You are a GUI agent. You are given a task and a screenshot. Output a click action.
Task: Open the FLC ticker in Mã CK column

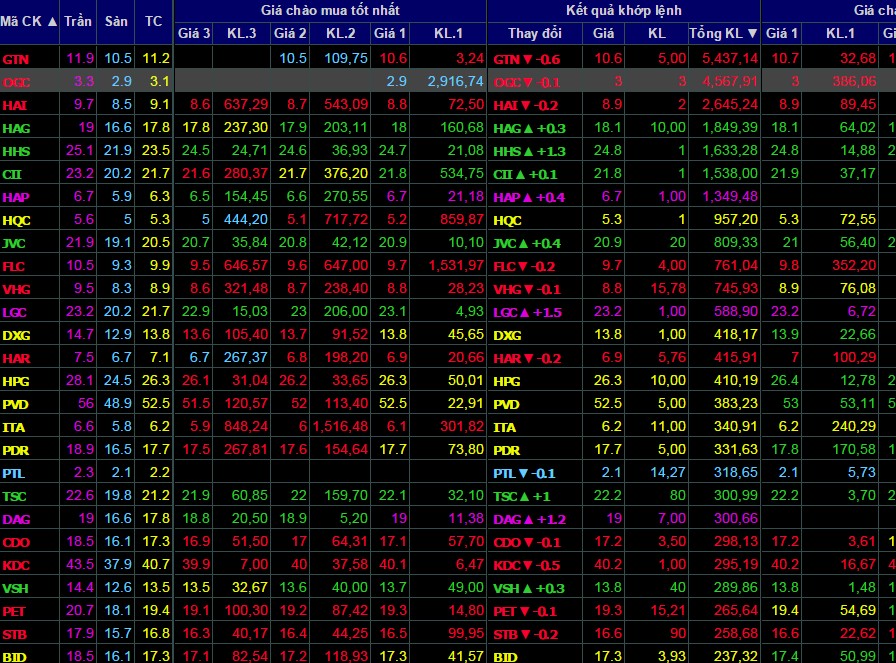14,266
